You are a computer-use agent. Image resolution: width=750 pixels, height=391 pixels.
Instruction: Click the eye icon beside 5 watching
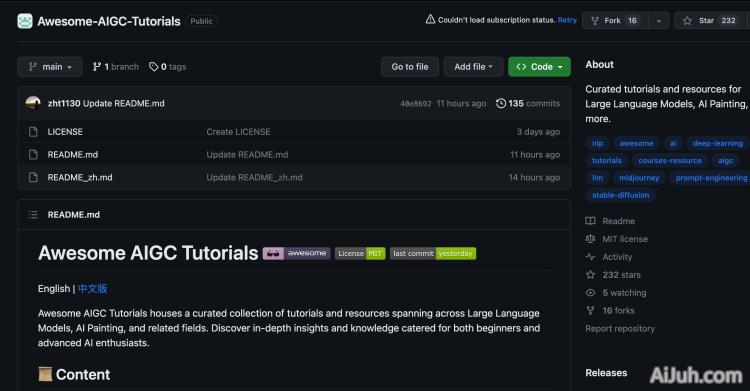click(591, 292)
